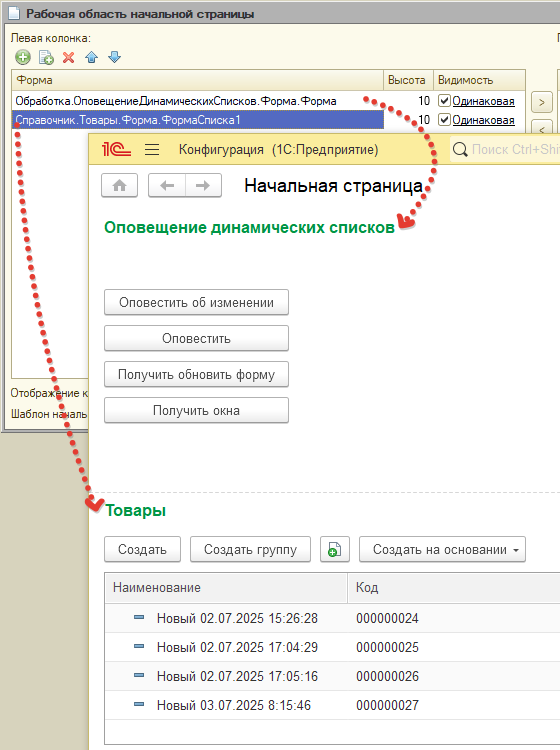Click the Видимость column header
The height and width of the screenshot is (750, 560).
[x=479, y=80]
